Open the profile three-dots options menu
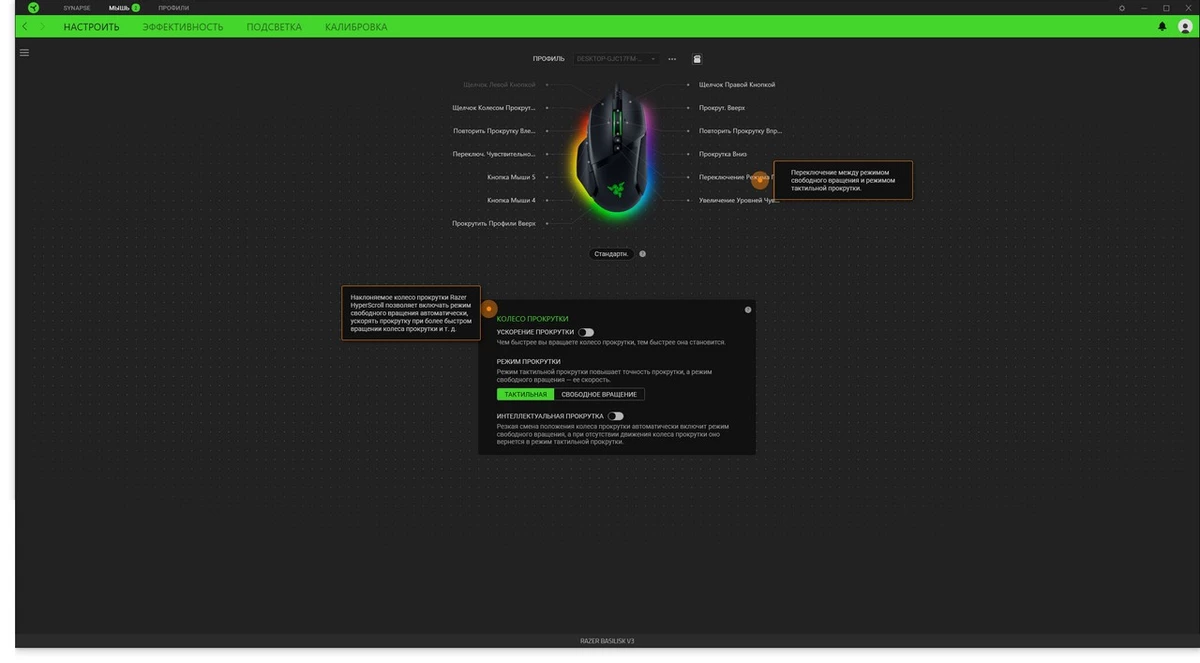Image resolution: width=1200 pixels, height=663 pixels. (672, 59)
